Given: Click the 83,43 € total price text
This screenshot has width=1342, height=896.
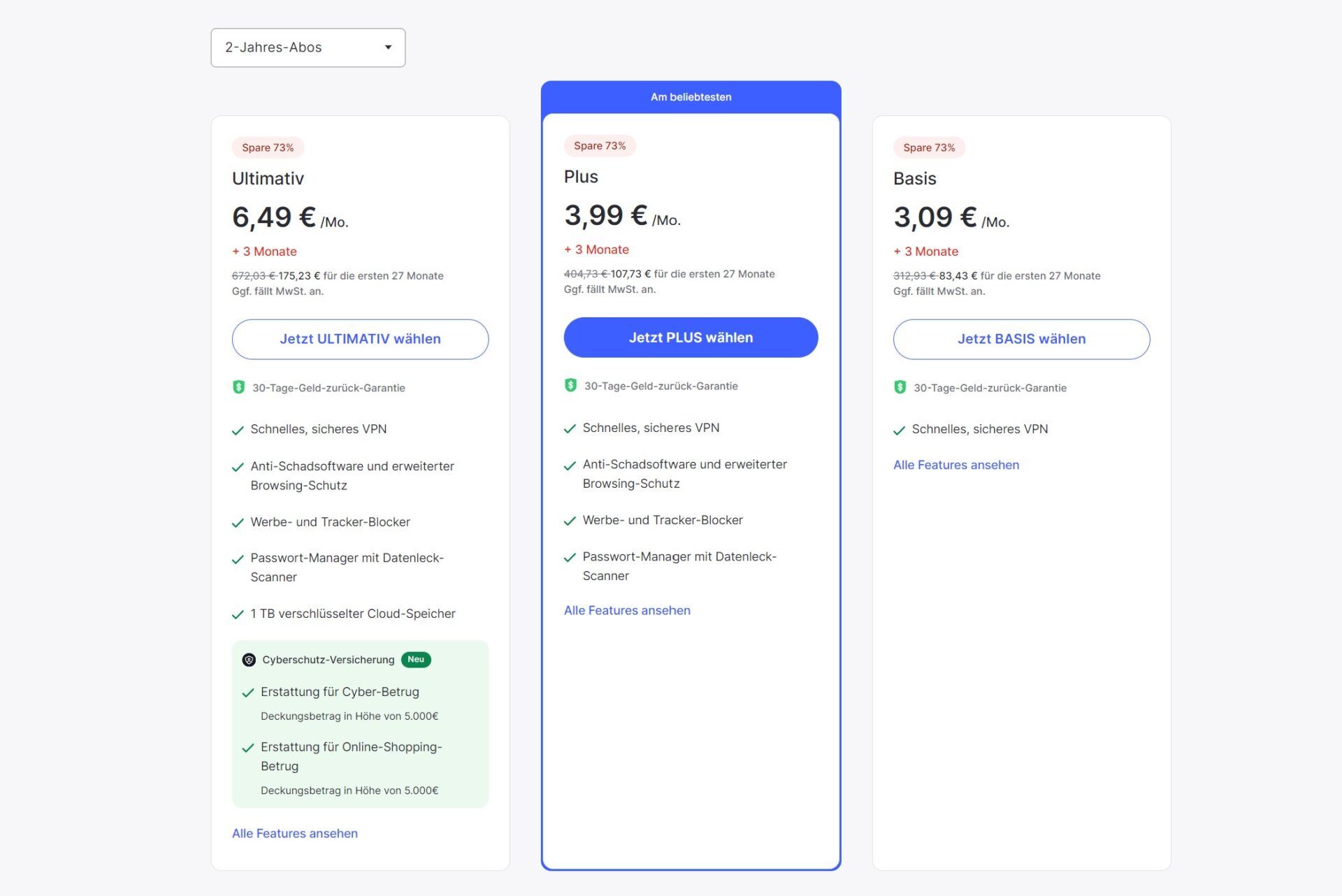Looking at the screenshot, I should [958, 276].
